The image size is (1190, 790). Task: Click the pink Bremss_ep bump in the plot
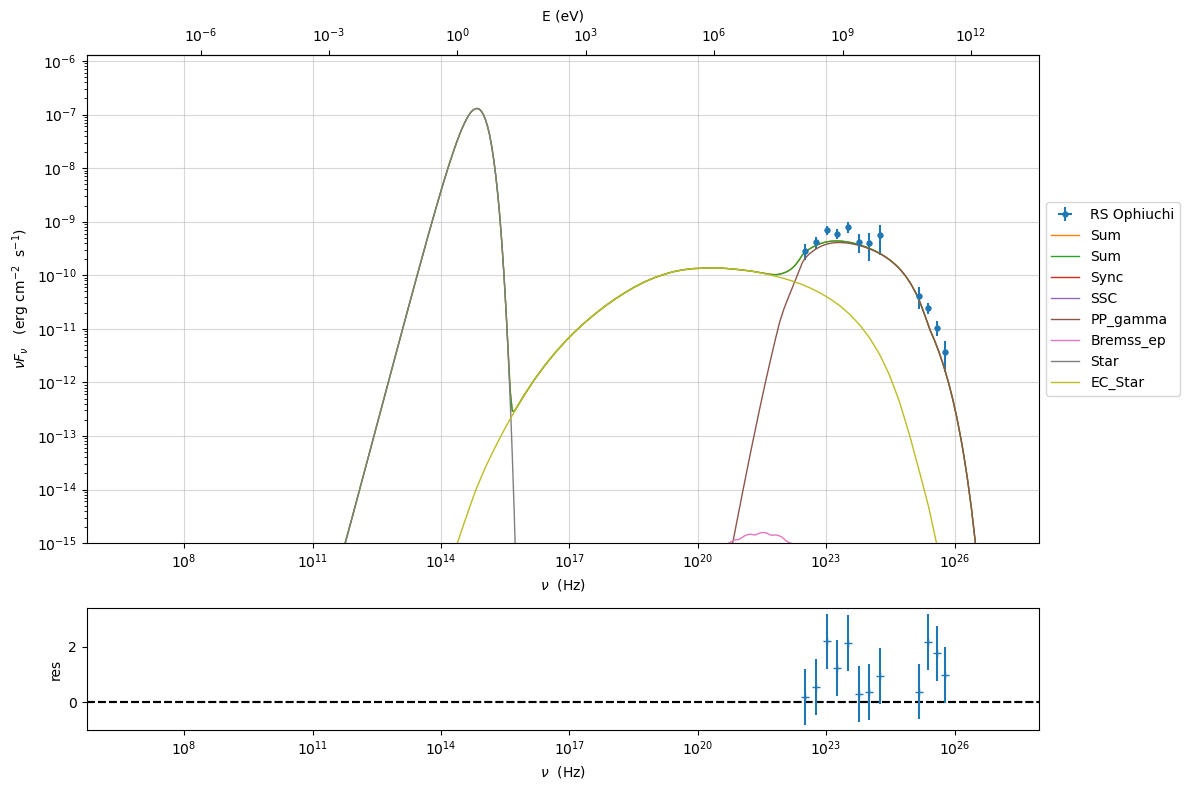762,534
